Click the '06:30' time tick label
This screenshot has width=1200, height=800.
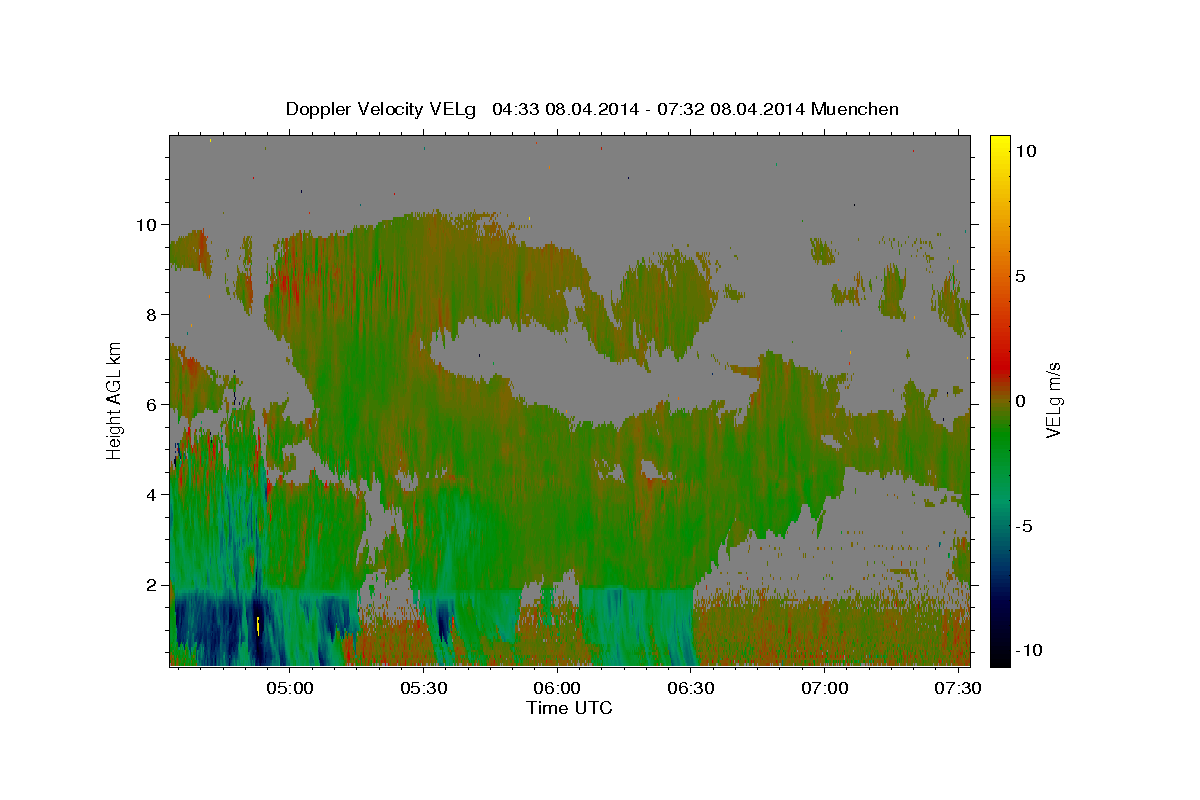click(x=693, y=689)
